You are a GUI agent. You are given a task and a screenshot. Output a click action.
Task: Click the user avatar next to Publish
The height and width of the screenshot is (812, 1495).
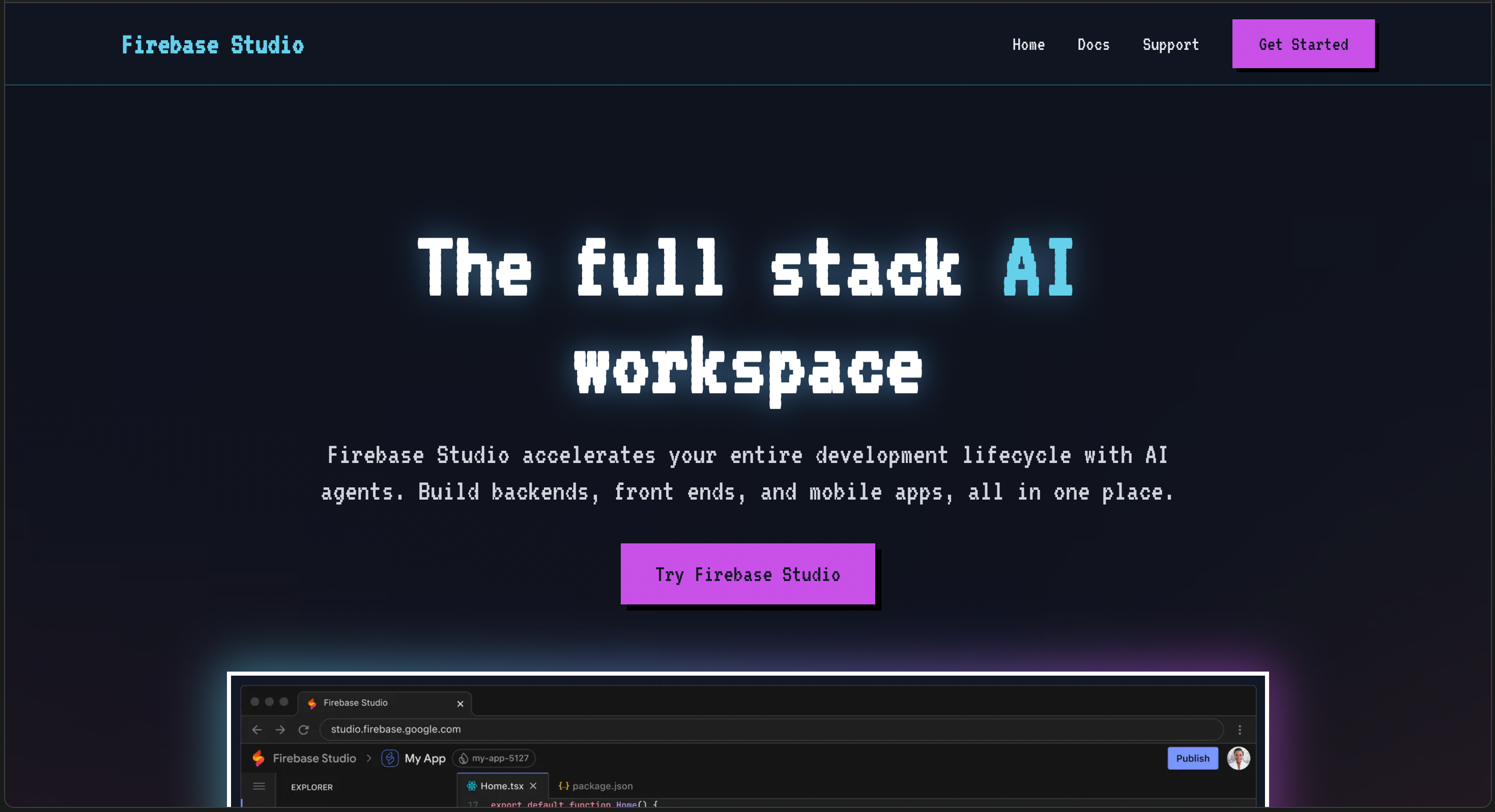pos(1238,758)
